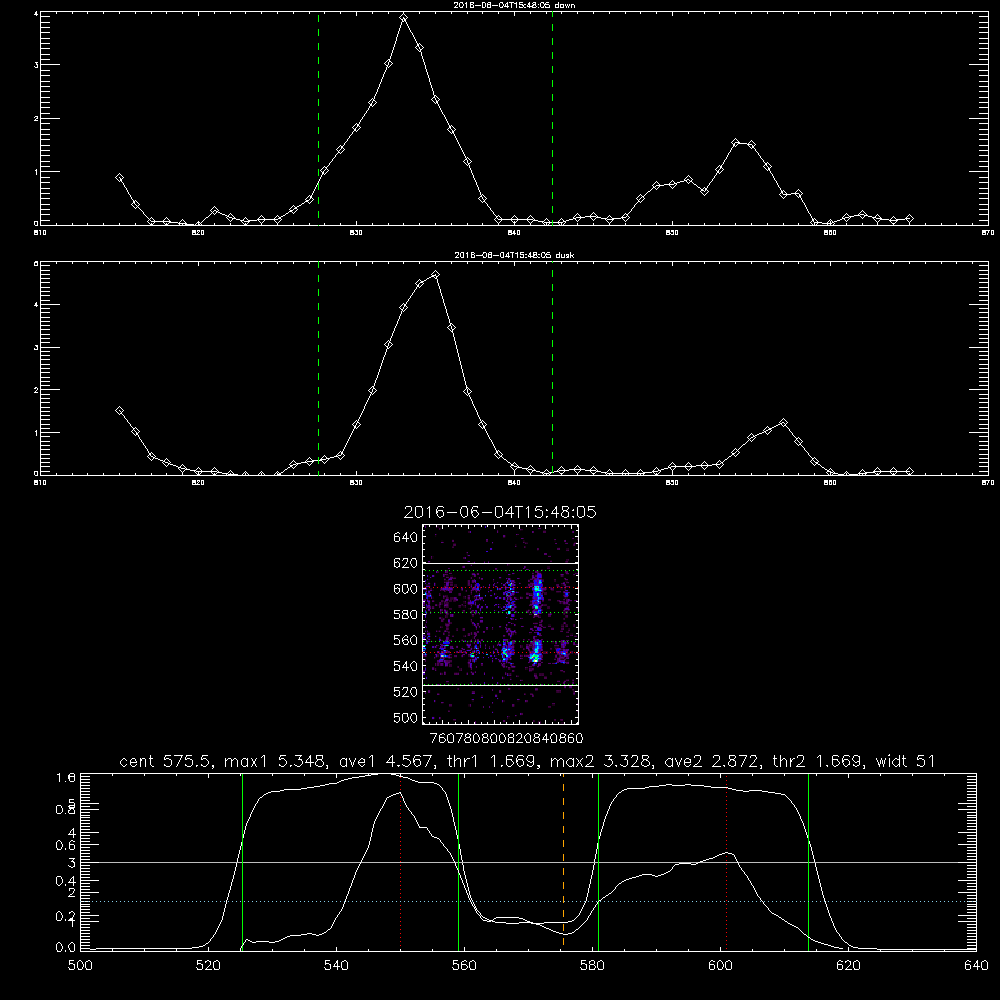Click the heatmap y-axis label 560
The height and width of the screenshot is (1000, 1000).
(x=405, y=640)
